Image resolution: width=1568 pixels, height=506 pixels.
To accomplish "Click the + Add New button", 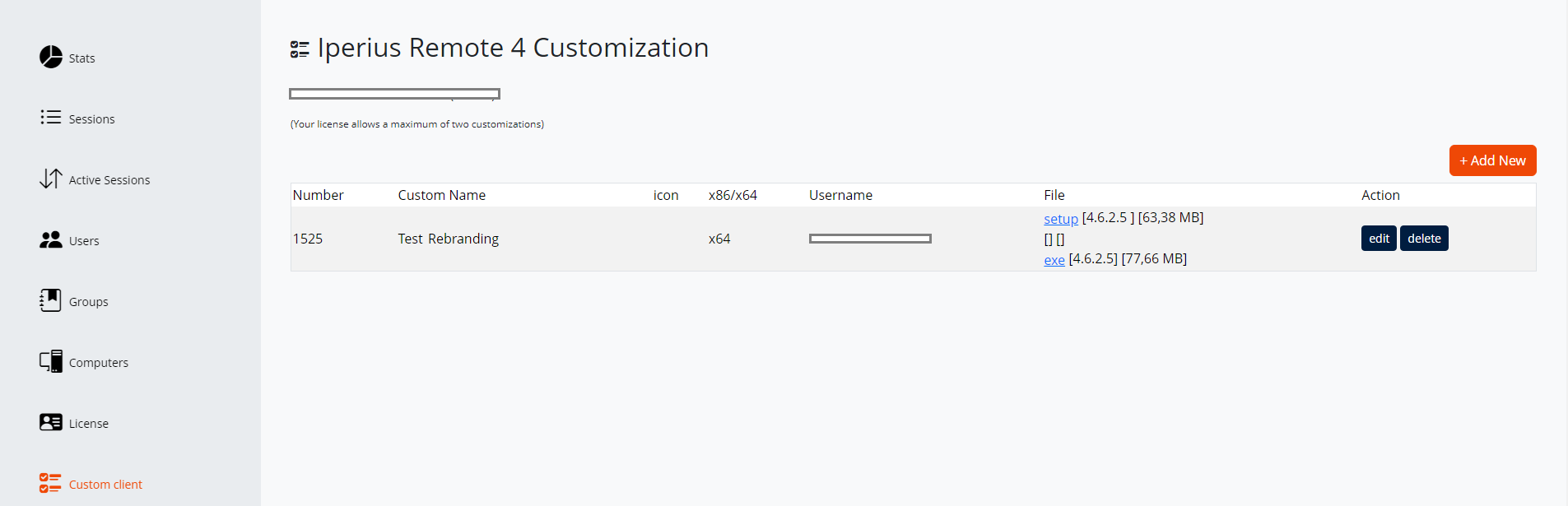I will coord(1492,160).
